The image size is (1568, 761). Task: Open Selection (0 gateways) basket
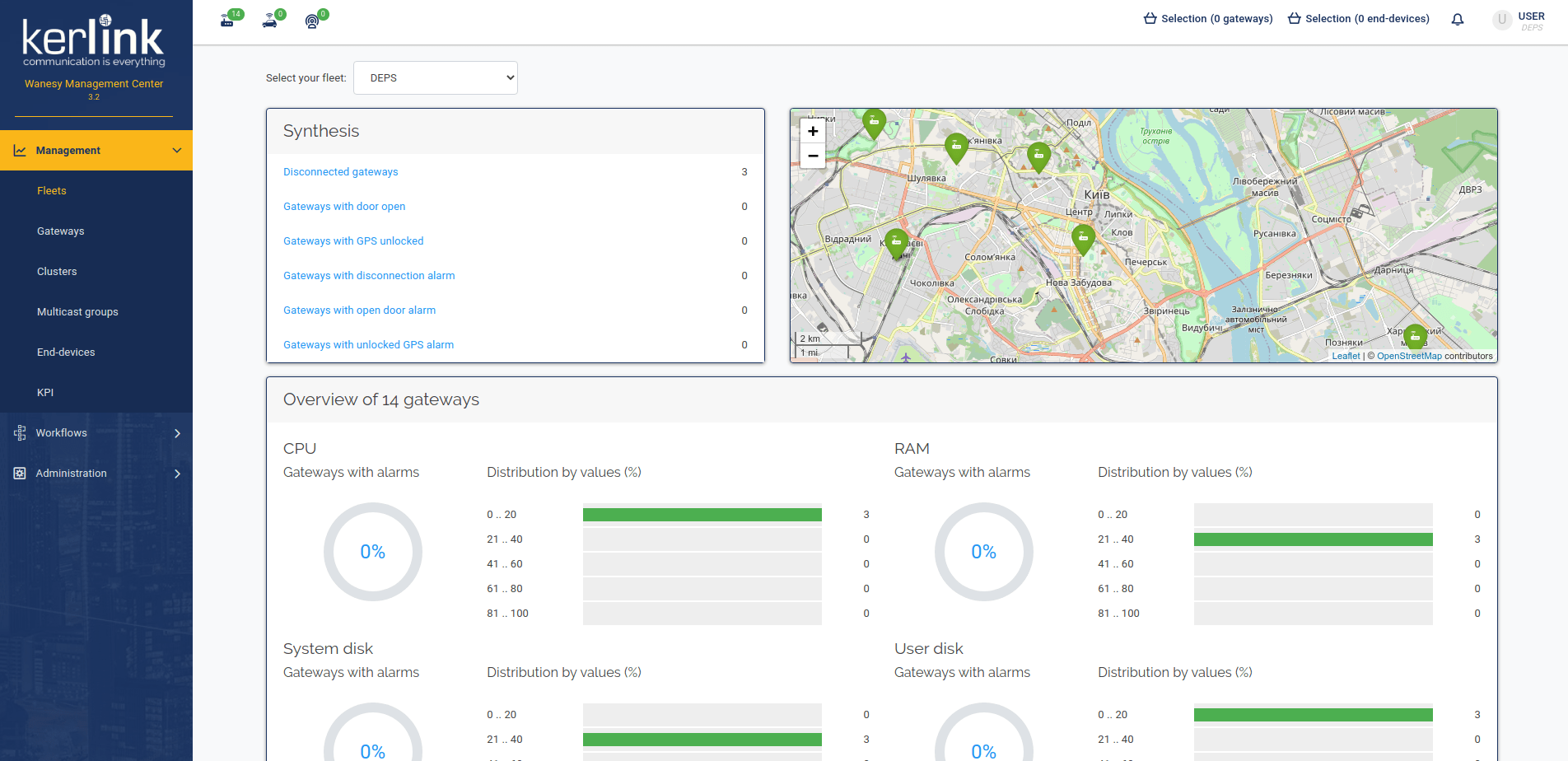tap(1208, 19)
